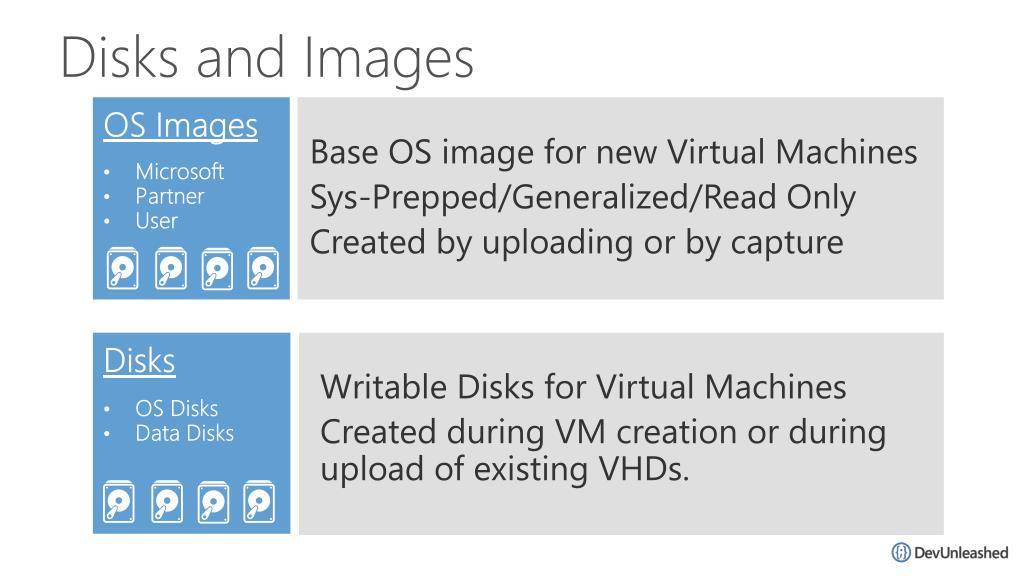This screenshot has height=576, width=1024.
Task: Click the DevUnleashed brand text
Action: (961, 552)
